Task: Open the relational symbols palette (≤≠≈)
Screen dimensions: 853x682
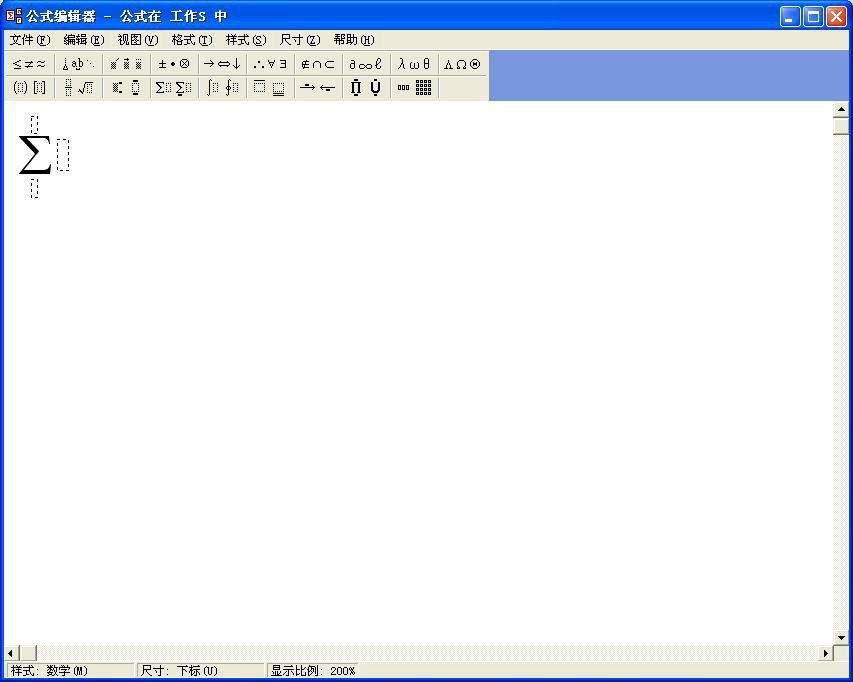Action: click(29, 64)
